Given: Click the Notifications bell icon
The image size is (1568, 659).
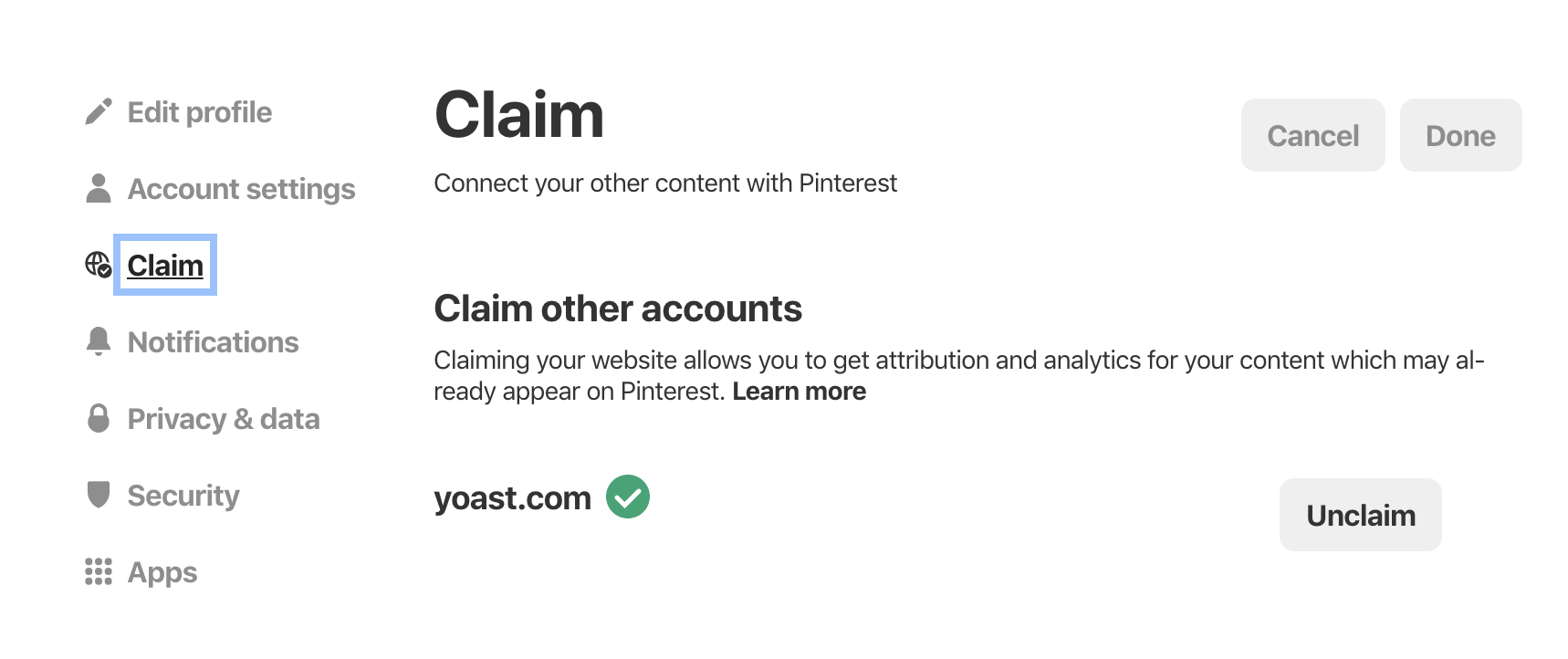Looking at the screenshot, I should point(99,340).
